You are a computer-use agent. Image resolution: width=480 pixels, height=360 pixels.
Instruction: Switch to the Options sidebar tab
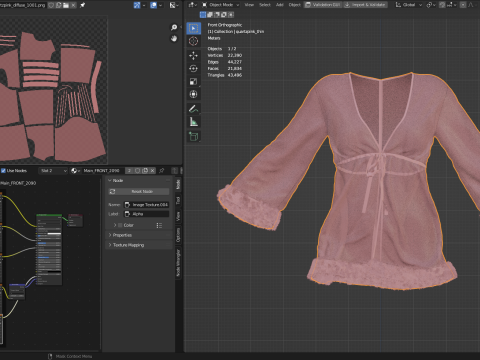coord(178,235)
